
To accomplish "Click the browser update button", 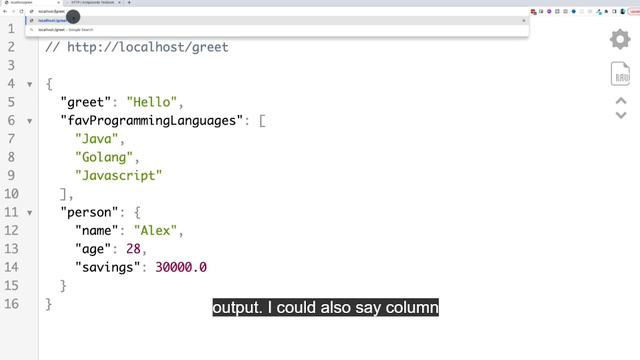I will click(634, 11).
